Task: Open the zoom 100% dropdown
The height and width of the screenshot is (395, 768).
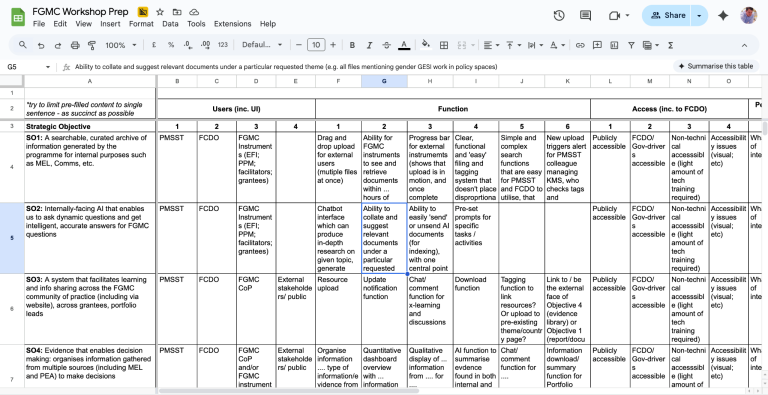Action: pyautogui.click(x=120, y=45)
